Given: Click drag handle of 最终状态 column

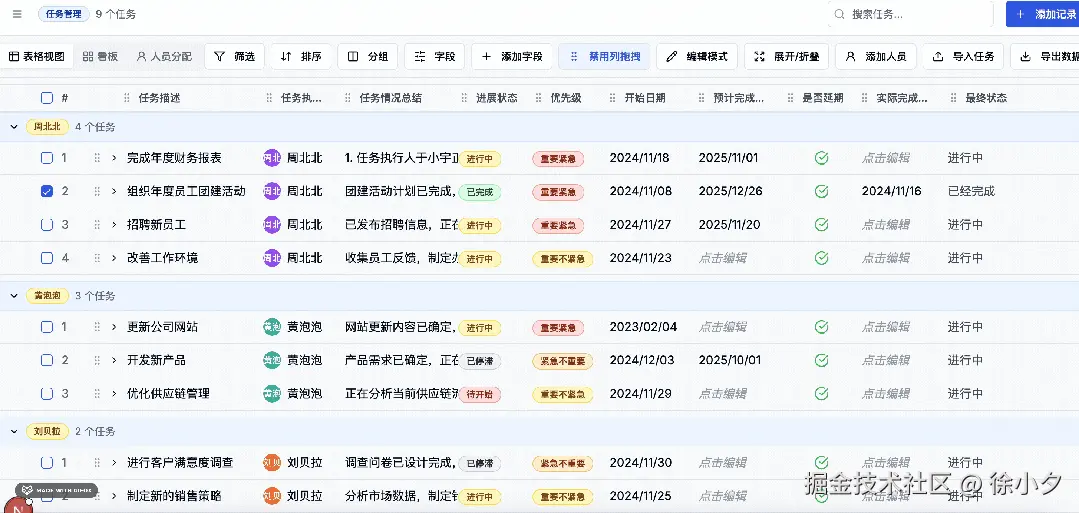Looking at the screenshot, I should (953, 98).
